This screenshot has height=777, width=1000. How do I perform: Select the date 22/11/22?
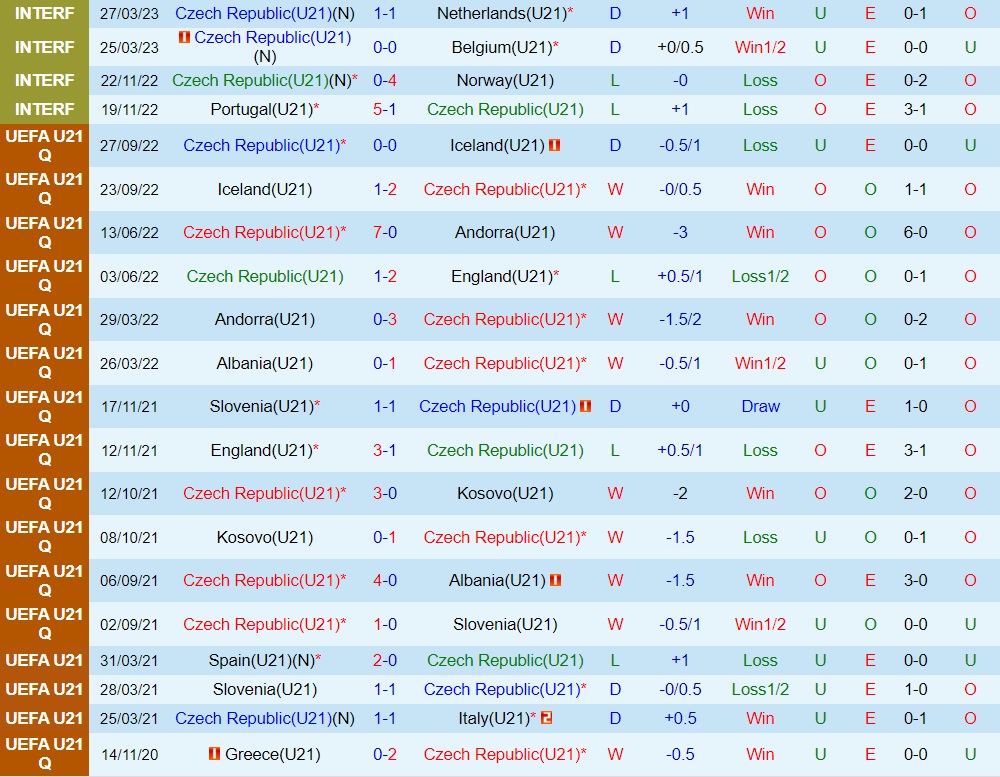[129, 80]
